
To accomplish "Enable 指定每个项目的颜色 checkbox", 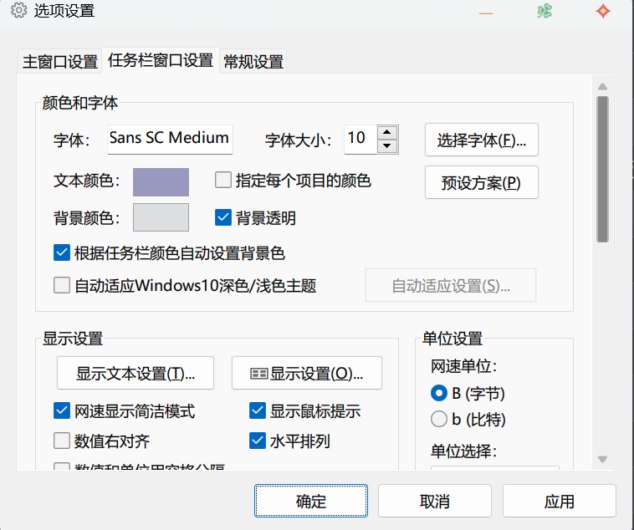I will (x=224, y=181).
